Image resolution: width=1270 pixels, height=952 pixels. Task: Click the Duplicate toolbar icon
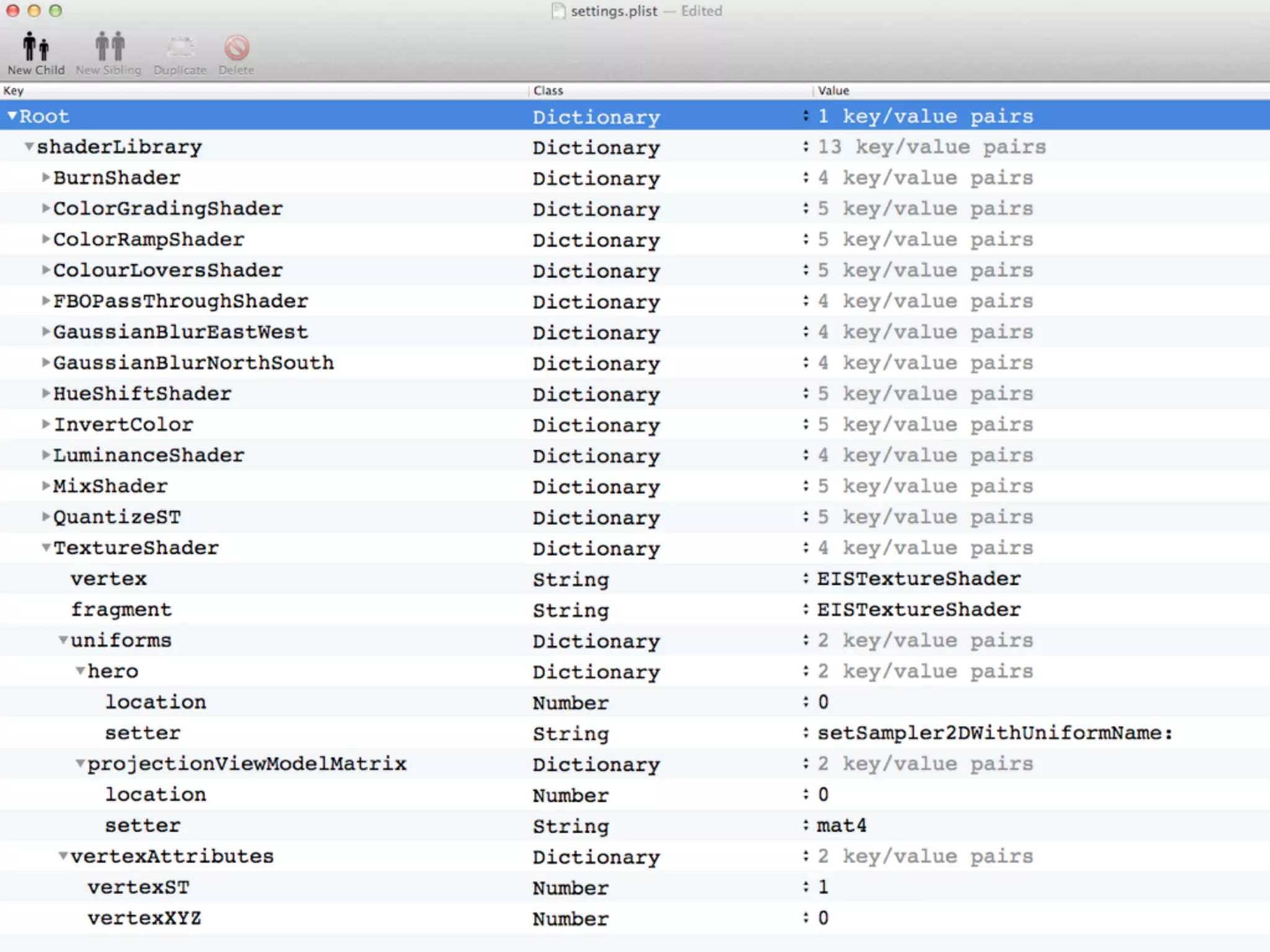coord(180,47)
